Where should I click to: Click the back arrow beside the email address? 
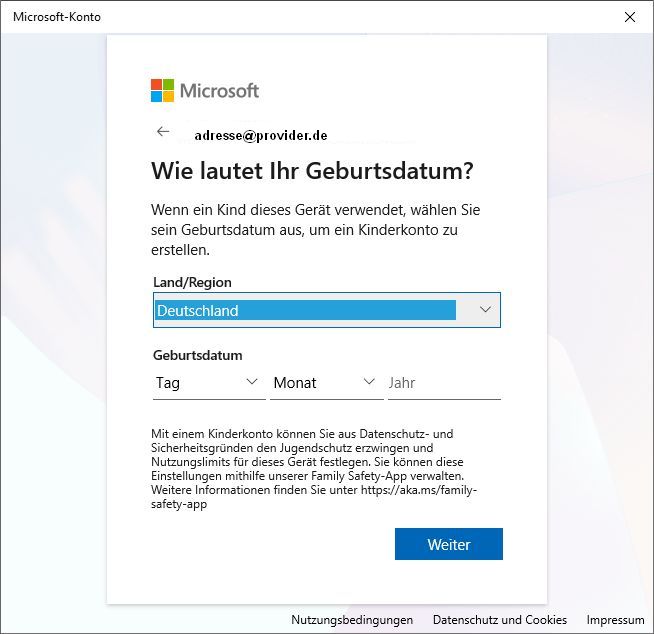[163, 132]
